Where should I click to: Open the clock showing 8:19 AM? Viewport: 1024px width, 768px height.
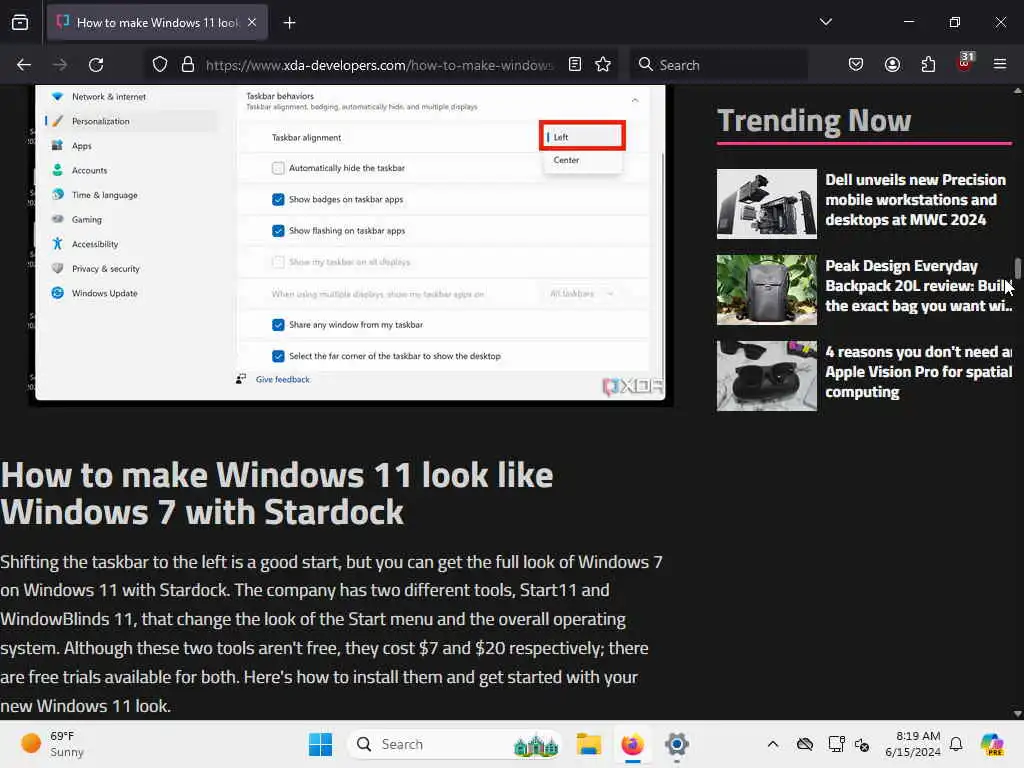point(913,744)
